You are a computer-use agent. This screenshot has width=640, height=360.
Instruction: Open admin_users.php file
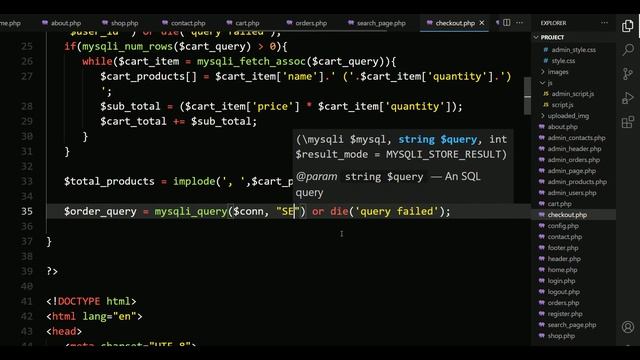tap(573, 193)
